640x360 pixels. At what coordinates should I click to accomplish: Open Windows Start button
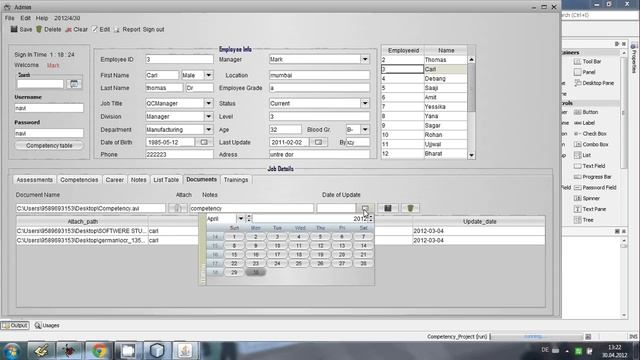[12, 351]
